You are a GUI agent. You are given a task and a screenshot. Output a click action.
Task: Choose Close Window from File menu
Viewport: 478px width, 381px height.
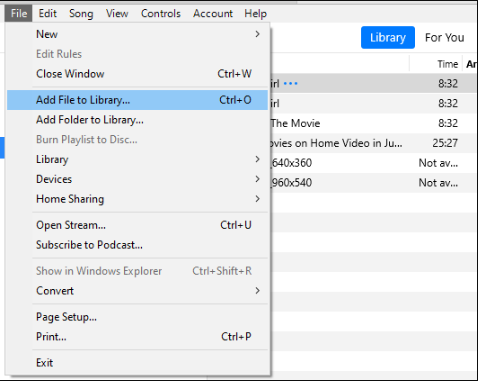point(137,74)
